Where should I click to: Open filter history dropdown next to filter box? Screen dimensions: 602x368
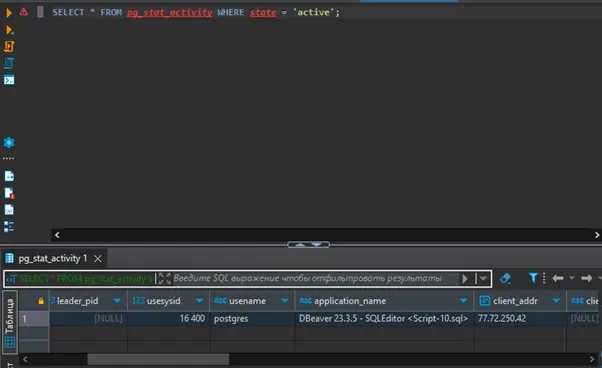(483, 278)
